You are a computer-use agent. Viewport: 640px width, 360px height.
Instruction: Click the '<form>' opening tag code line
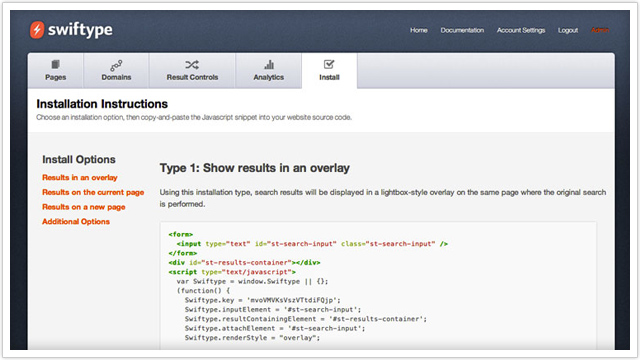(x=181, y=234)
